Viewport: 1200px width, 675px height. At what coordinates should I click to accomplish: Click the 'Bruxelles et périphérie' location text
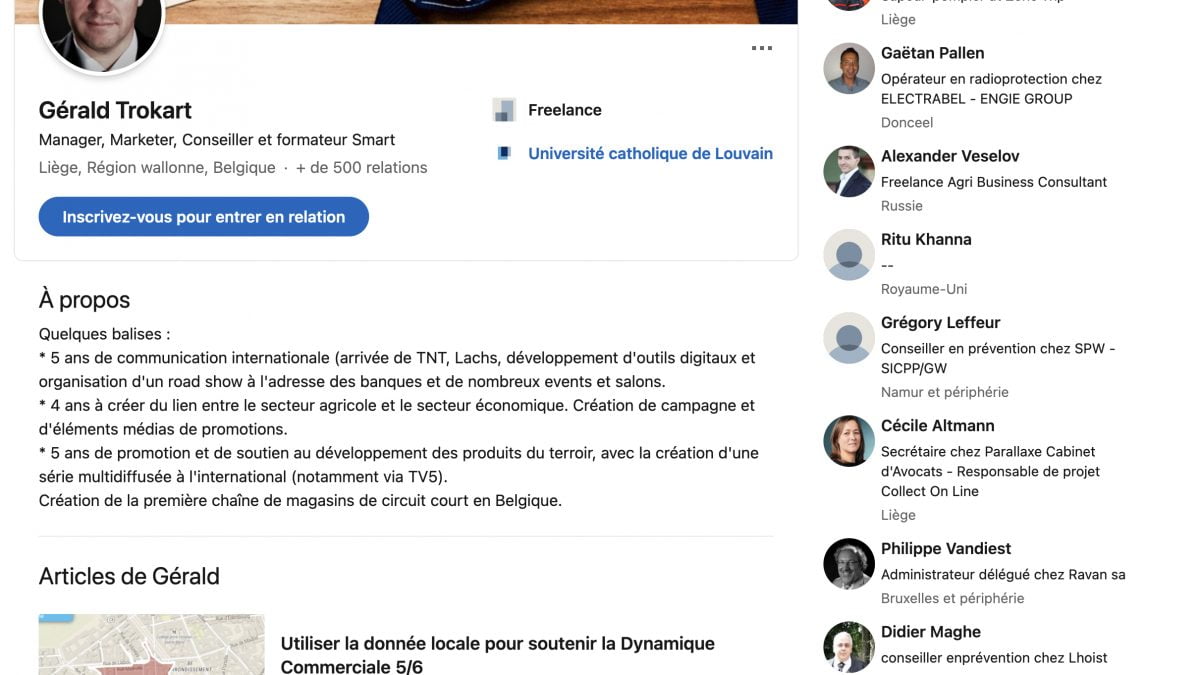(953, 598)
